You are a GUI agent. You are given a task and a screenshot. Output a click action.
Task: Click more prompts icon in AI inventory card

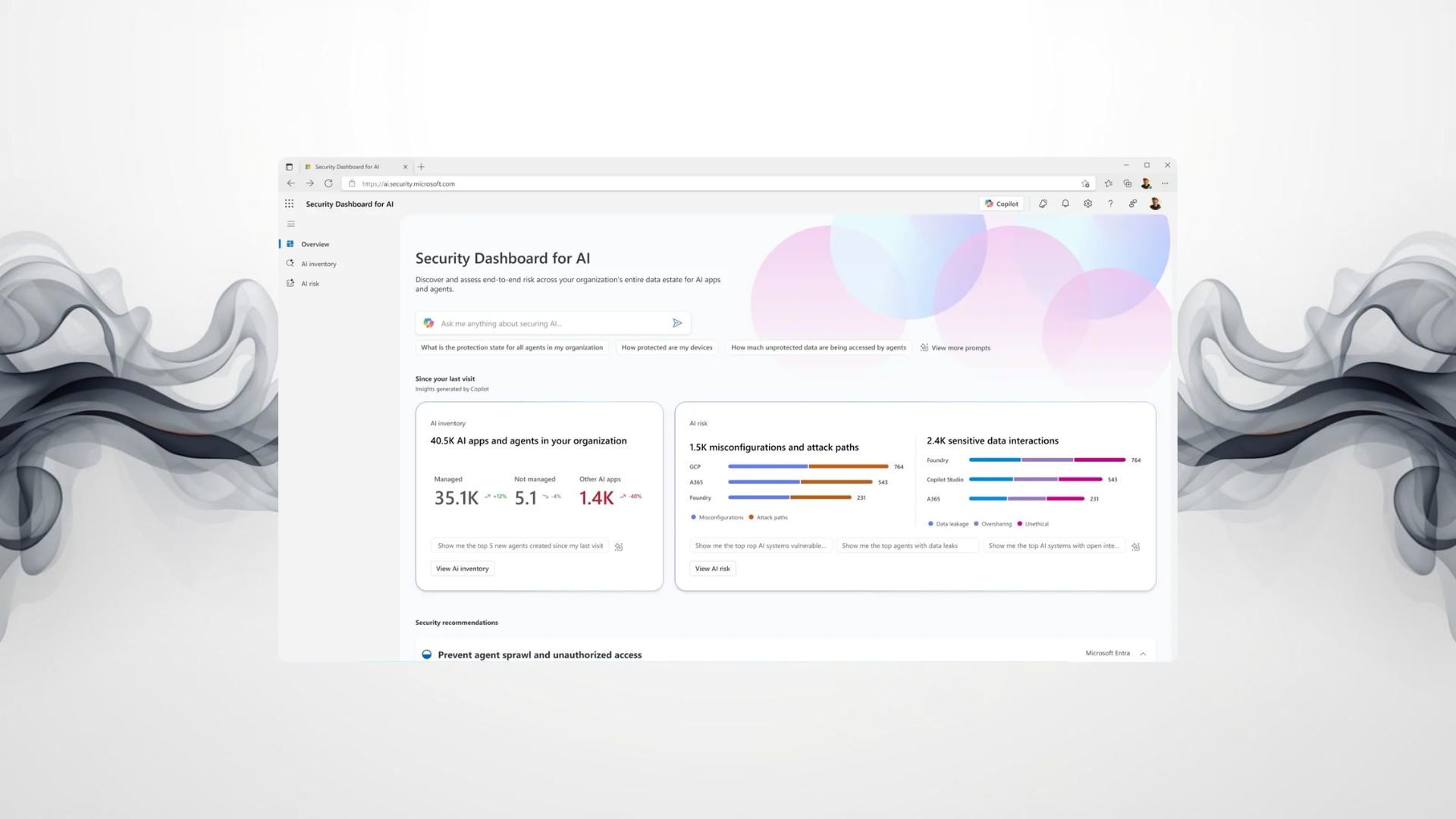click(619, 547)
